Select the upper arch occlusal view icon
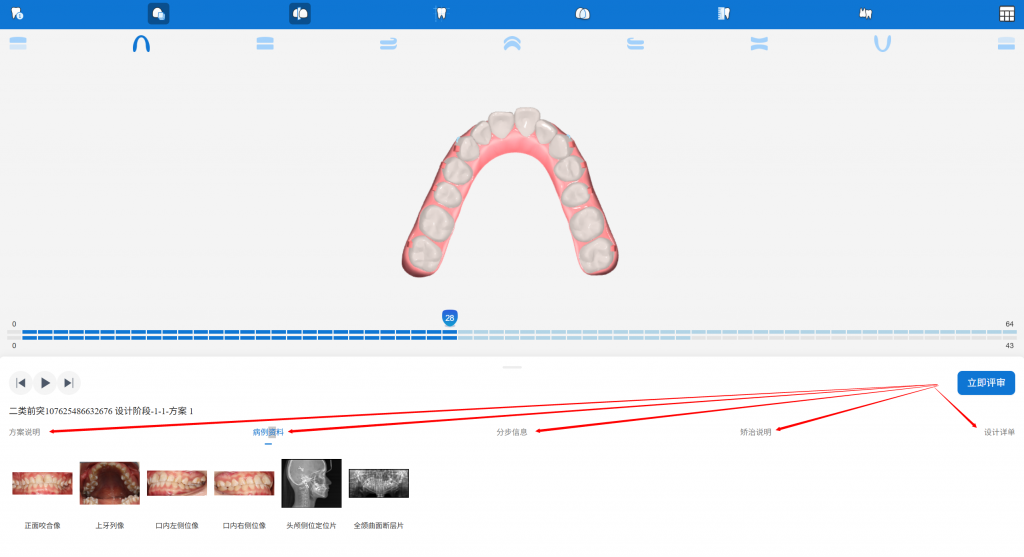This screenshot has height=557, width=1024. pyautogui.click(x=141, y=44)
